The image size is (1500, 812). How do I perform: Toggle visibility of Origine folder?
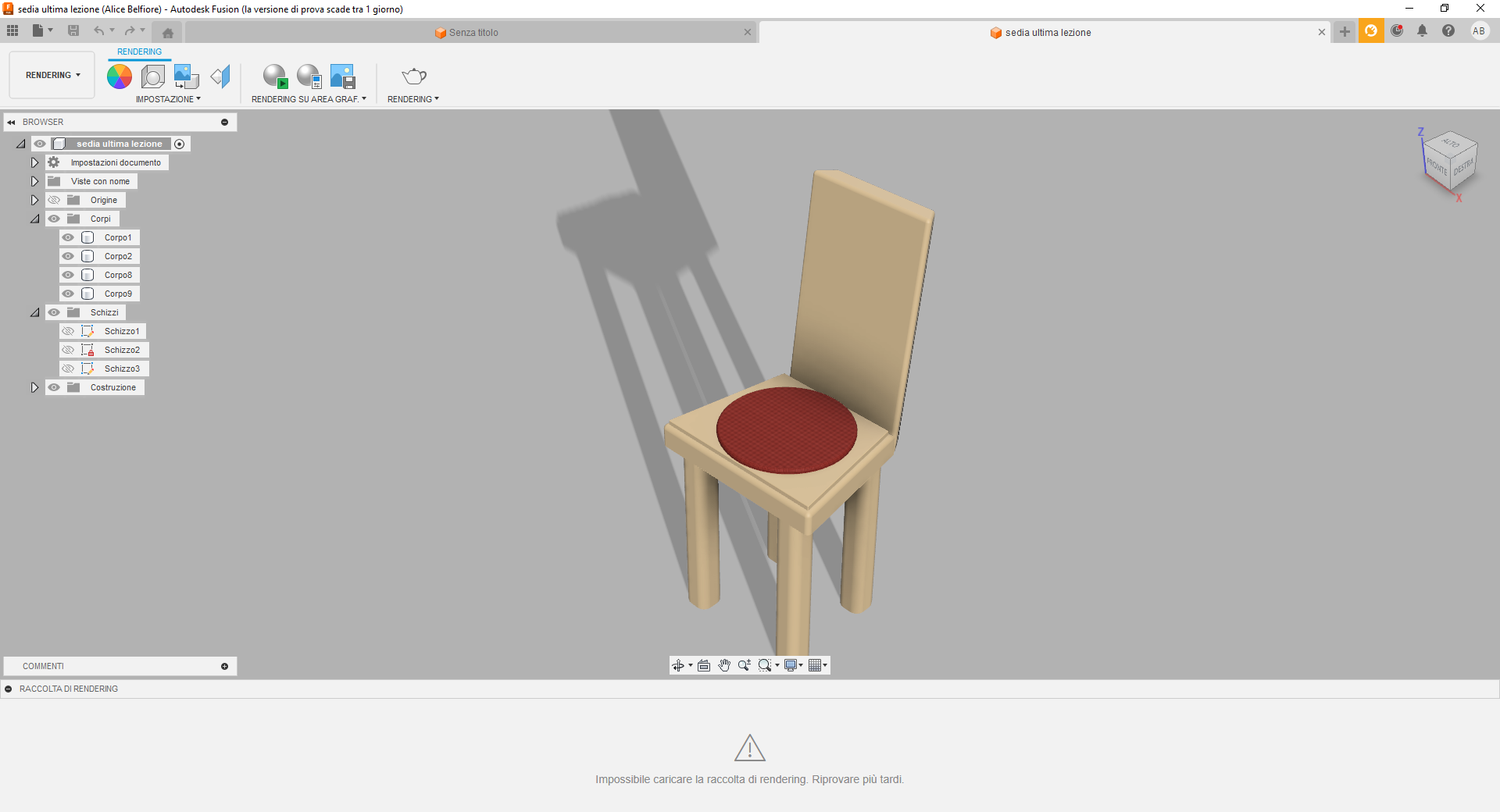coord(54,200)
